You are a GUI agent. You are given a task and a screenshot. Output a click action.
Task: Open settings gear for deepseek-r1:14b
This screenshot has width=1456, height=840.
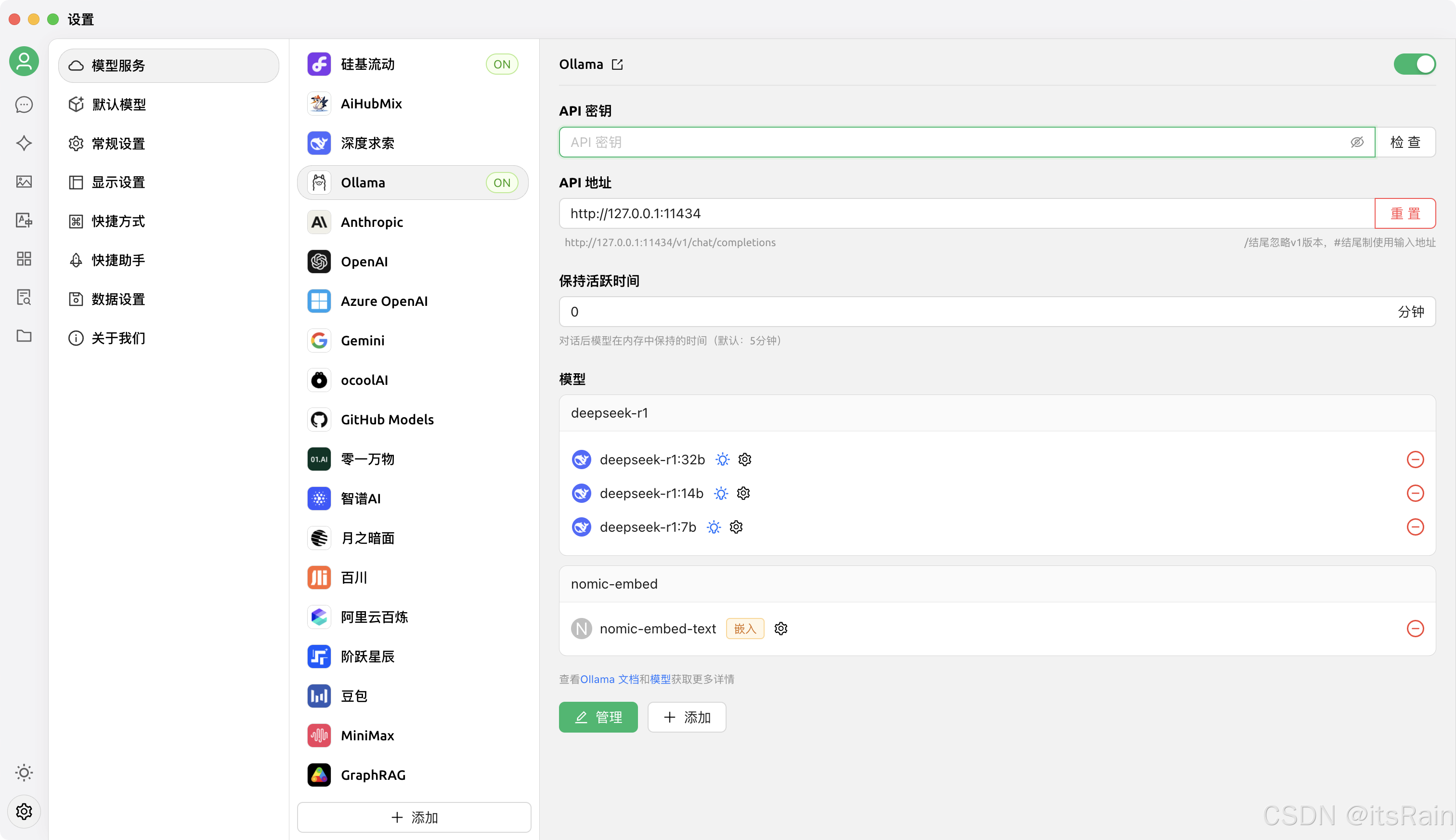tap(743, 493)
